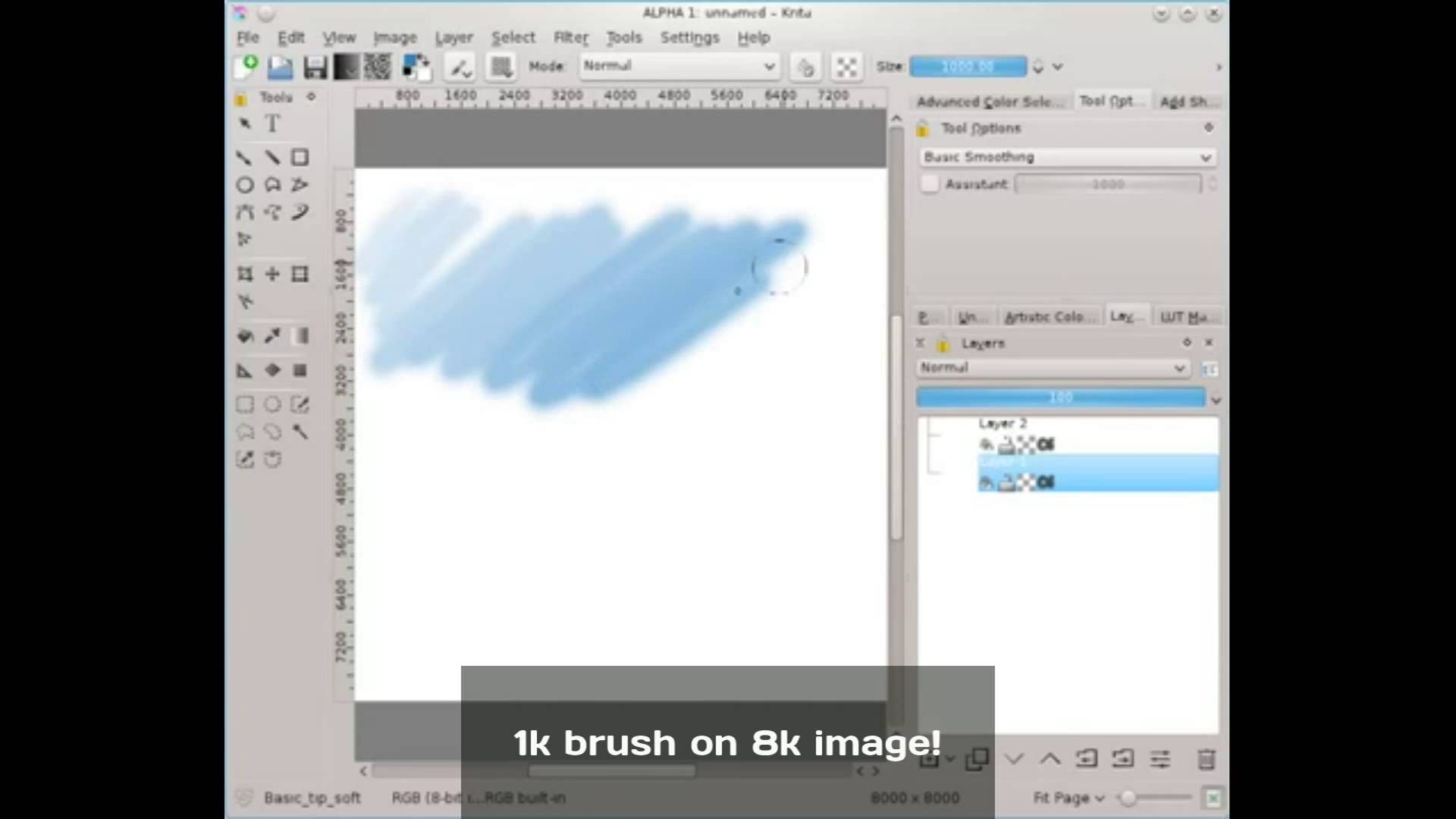Open layer properties in the layers toolbar
This screenshot has width=1456, height=819.
point(1160,758)
